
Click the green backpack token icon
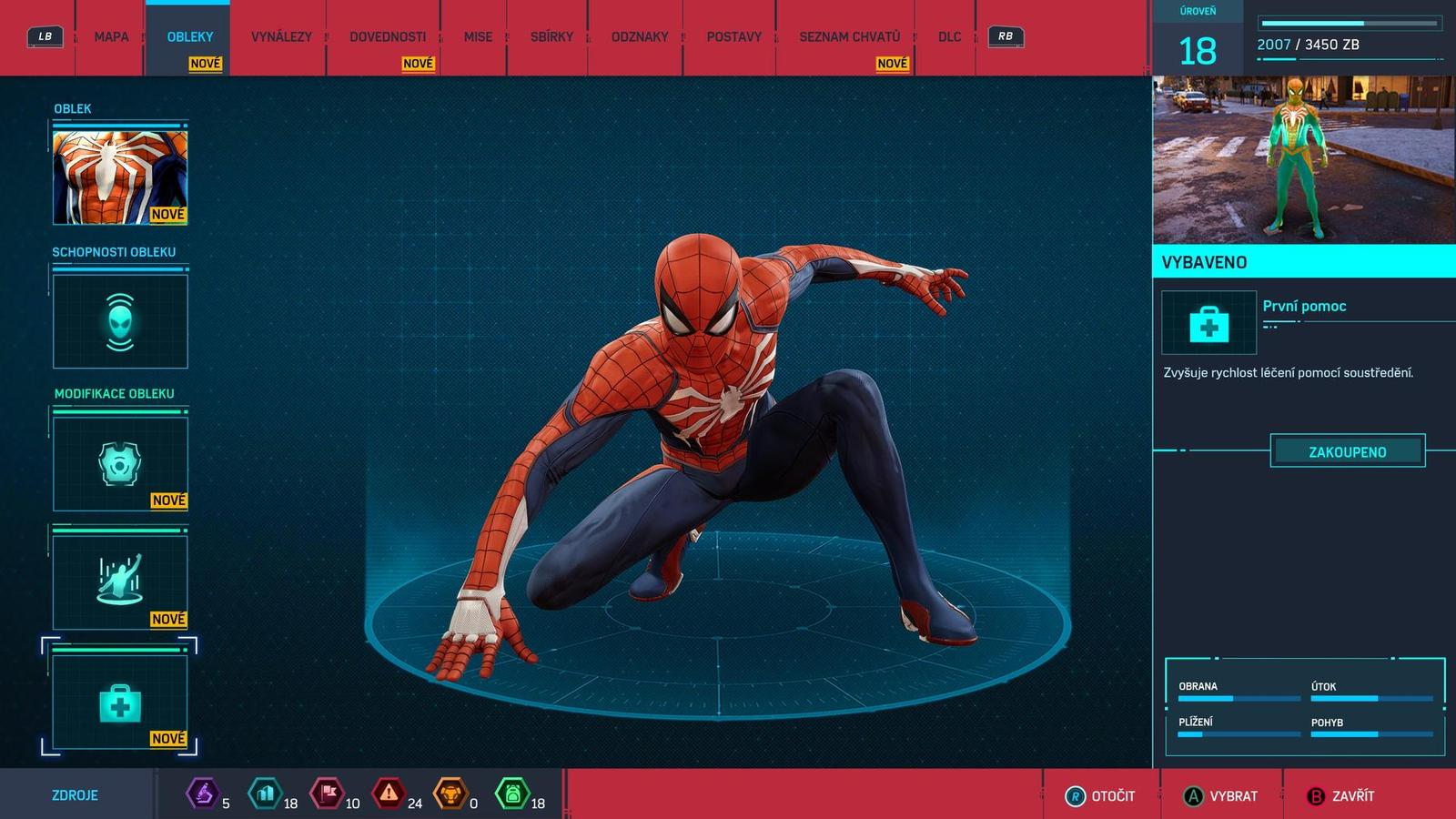[x=511, y=794]
